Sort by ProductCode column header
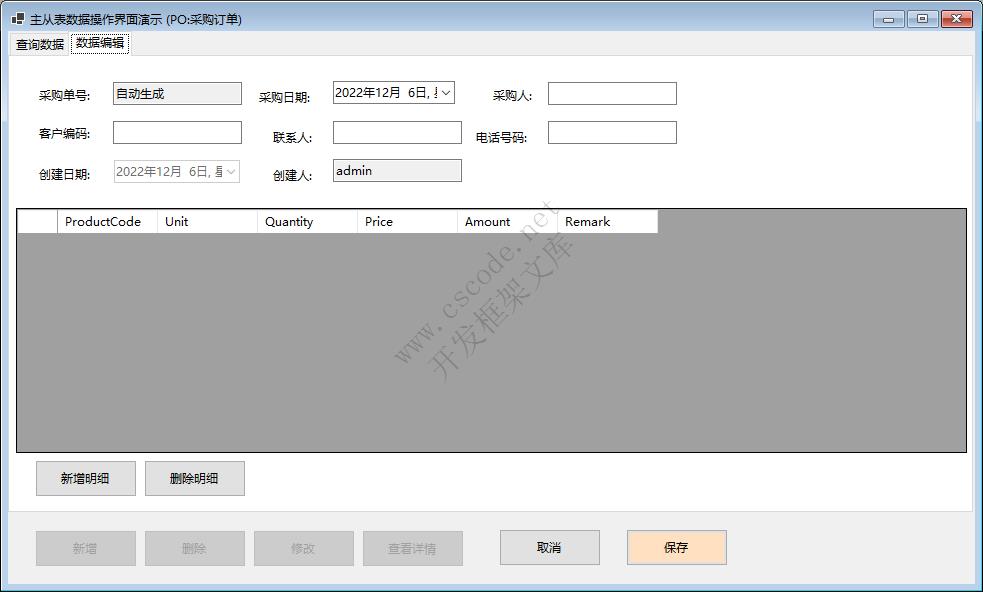The width and height of the screenshot is (983, 592). tap(107, 222)
